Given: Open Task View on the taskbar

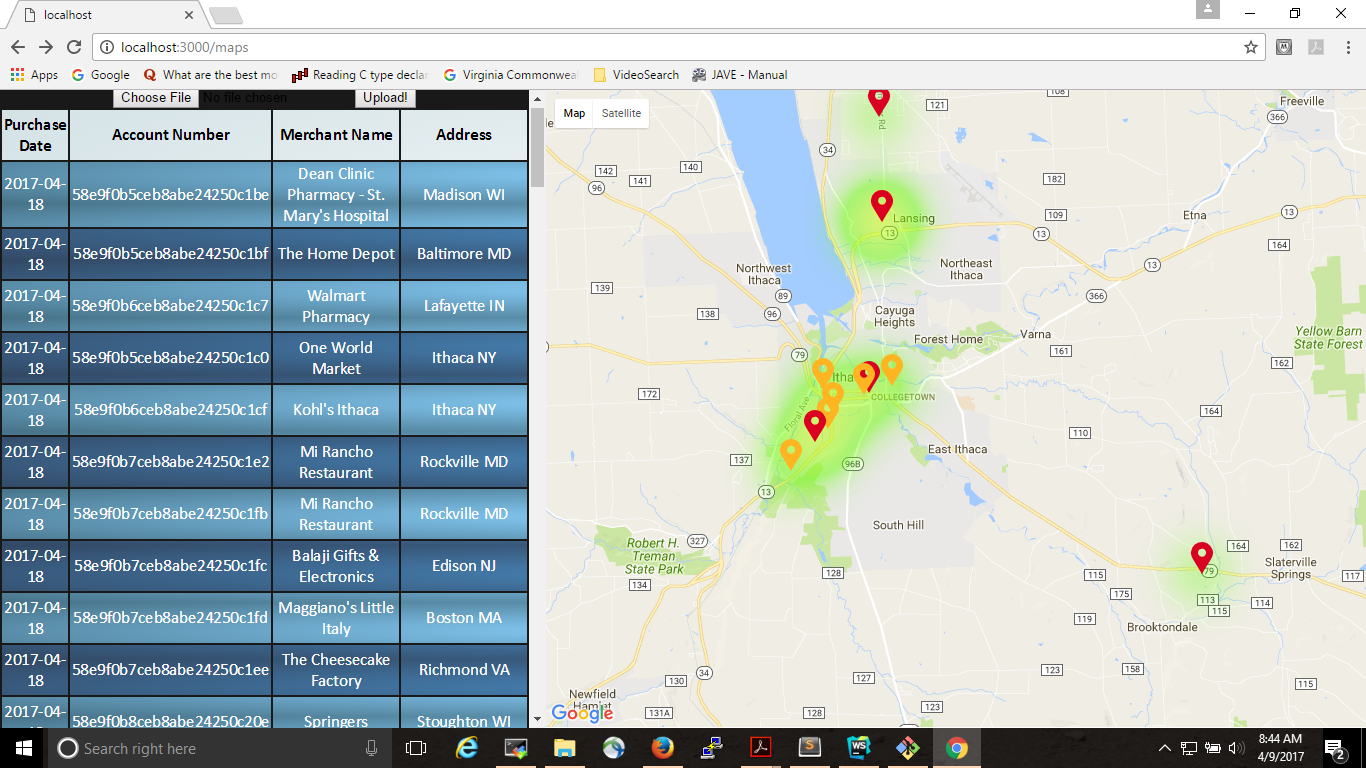Looking at the screenshot, I should [x=416, y=748].
